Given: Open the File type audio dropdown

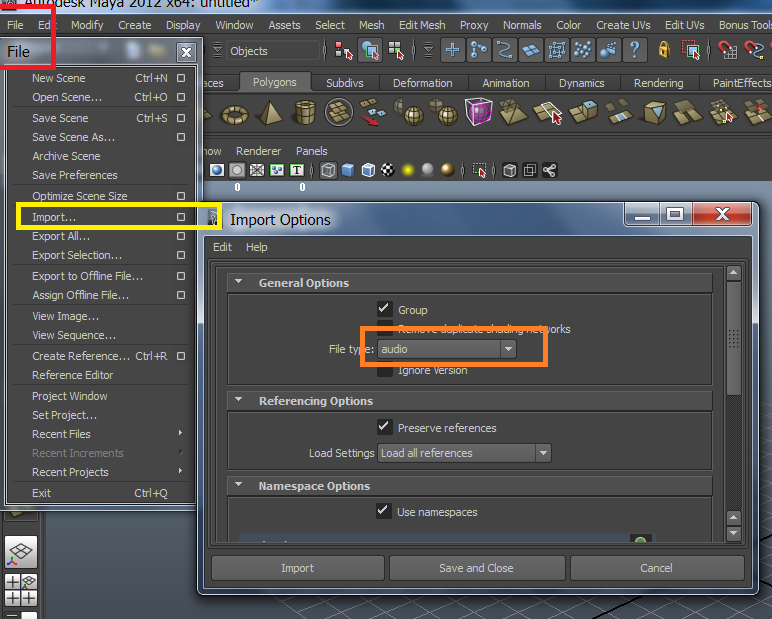Looking at the screenshot, I should [x=447, y=349].
